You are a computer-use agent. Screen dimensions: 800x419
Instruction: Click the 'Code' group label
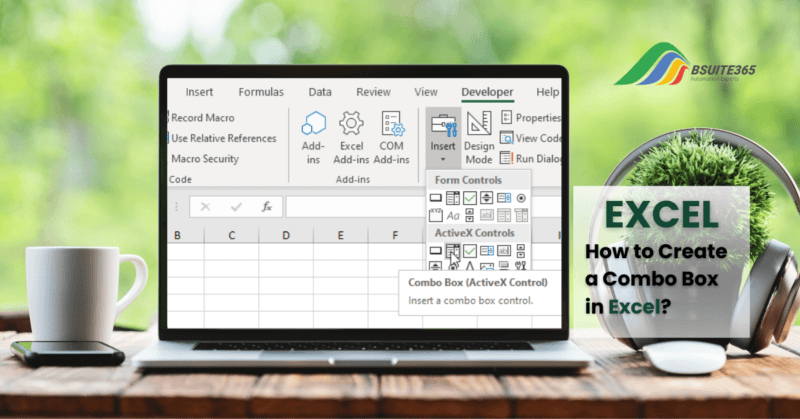[180, 180]
